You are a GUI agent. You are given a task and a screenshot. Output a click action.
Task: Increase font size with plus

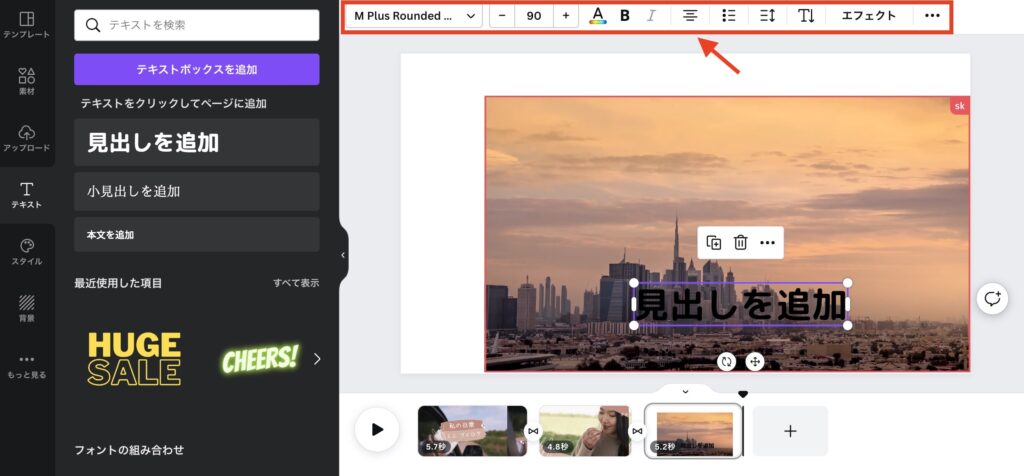coord(566,16)
